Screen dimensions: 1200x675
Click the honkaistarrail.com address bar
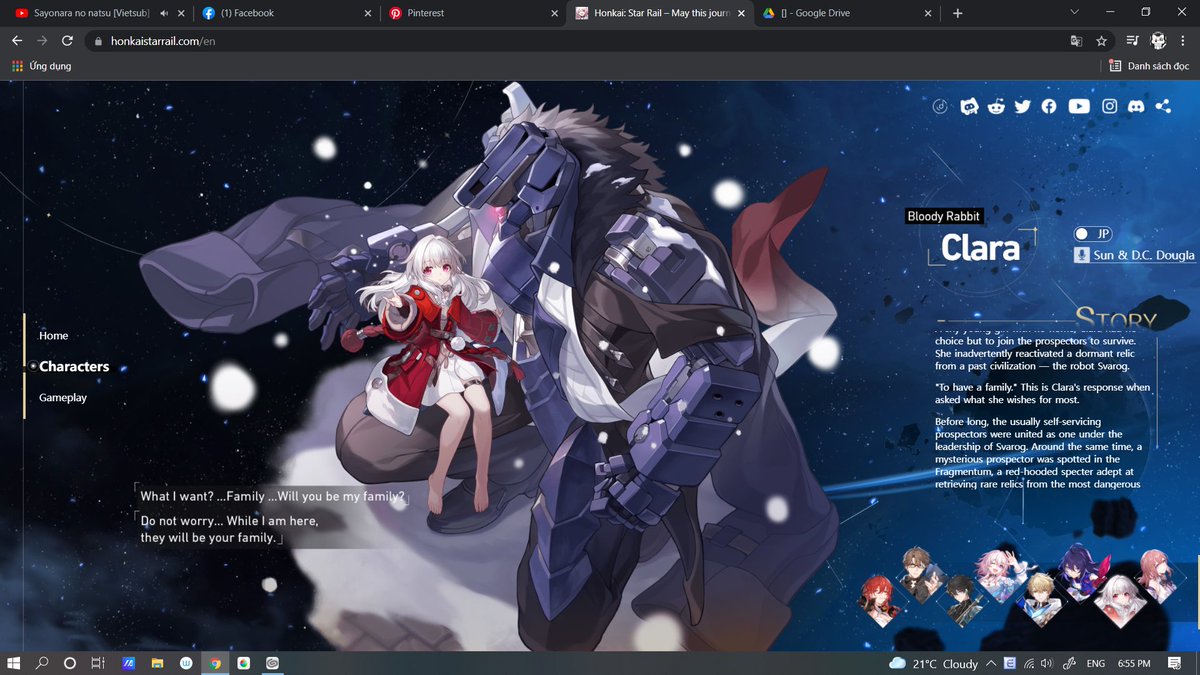600,41
